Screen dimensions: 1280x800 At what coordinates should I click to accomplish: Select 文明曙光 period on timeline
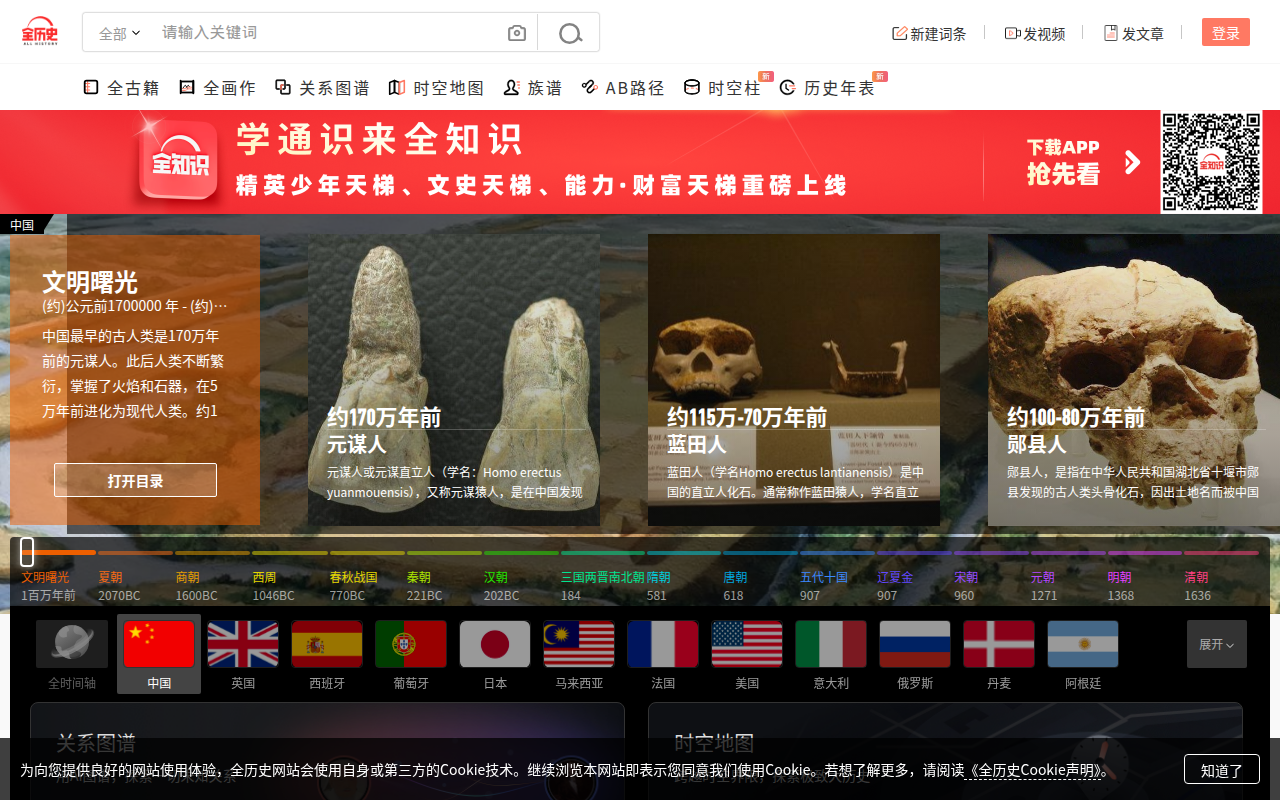coord(48,586)
